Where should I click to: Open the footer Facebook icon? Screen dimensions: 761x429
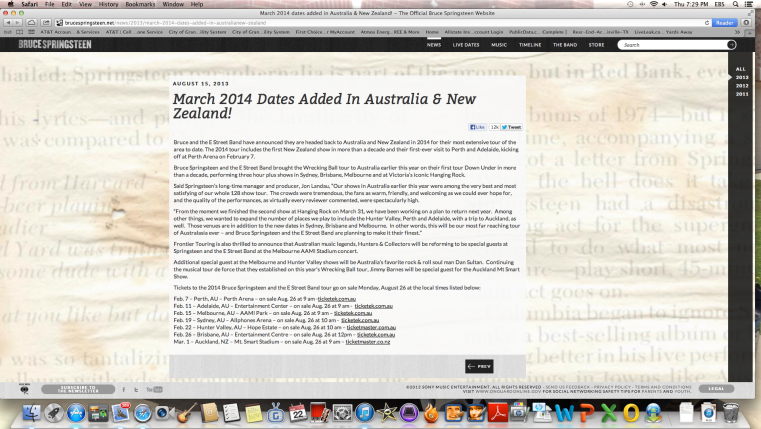(123, 390)
